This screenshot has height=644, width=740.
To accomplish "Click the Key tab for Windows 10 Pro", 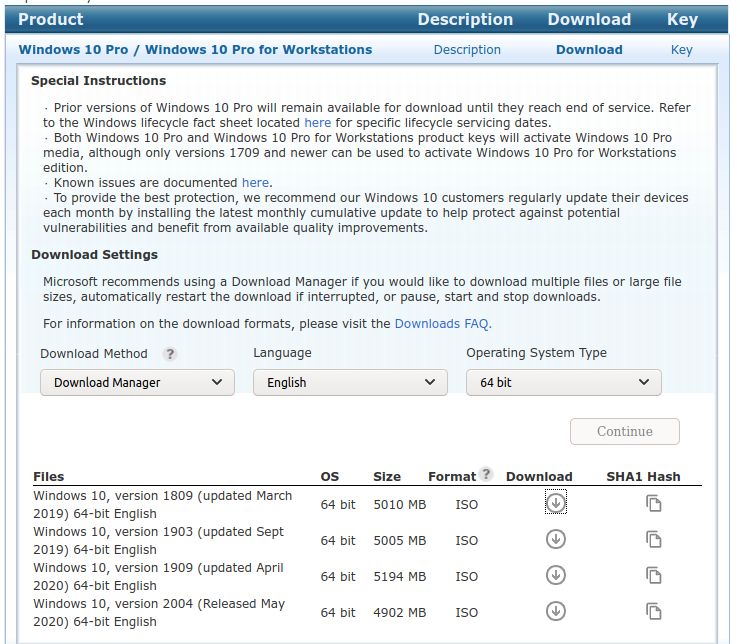I will coord(681,50).
